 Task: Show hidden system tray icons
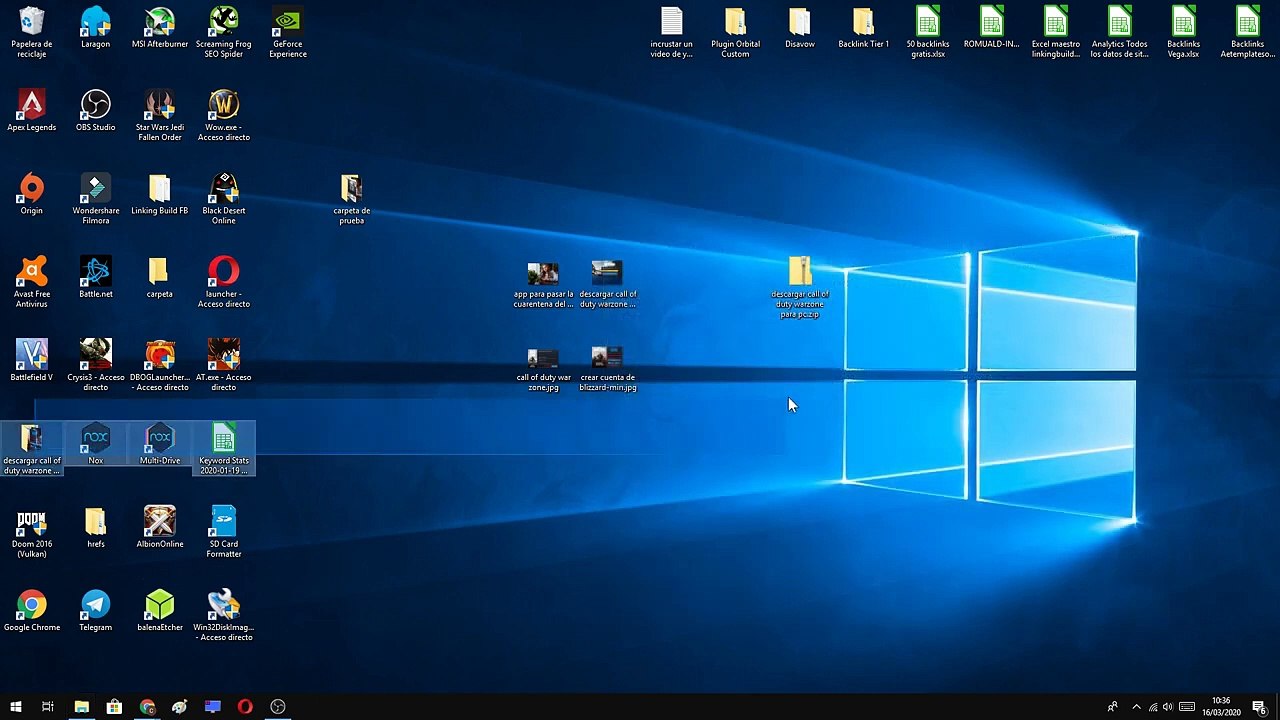(x=1136, y=707)
